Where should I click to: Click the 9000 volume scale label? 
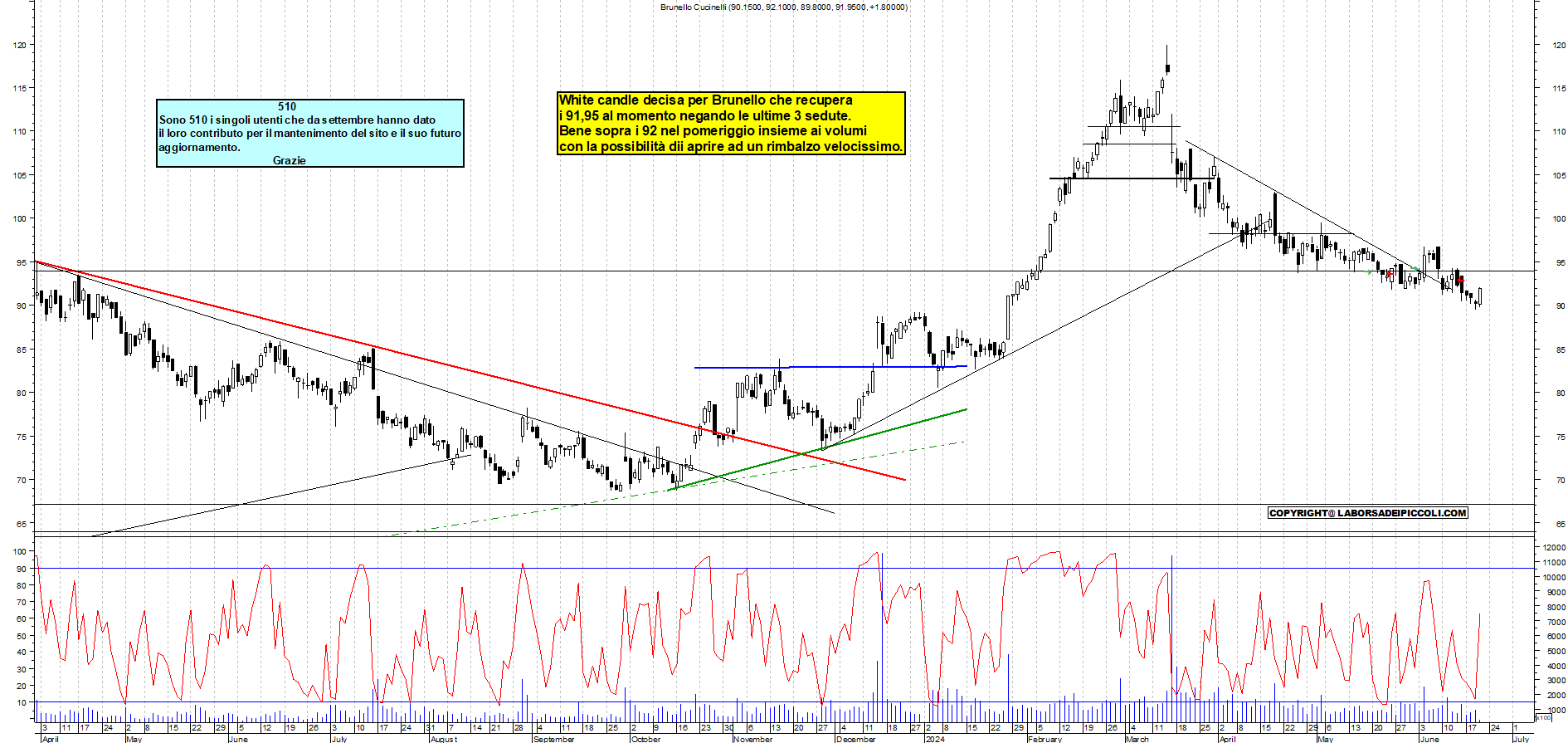[1556, 593]
